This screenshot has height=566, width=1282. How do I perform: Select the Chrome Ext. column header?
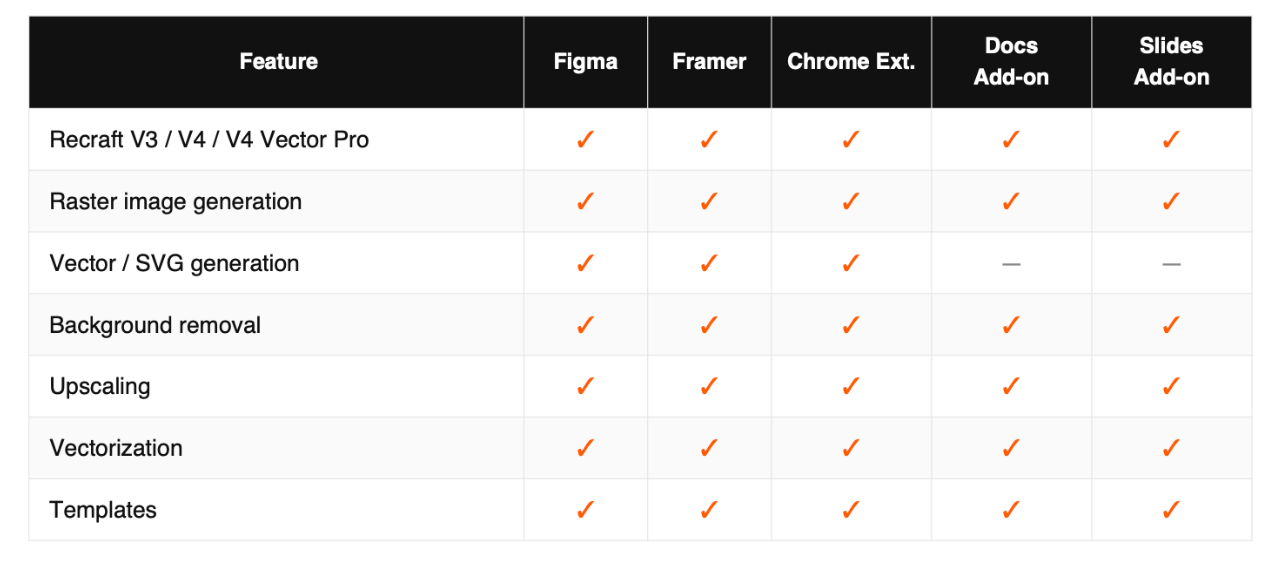tap(851, 62)
